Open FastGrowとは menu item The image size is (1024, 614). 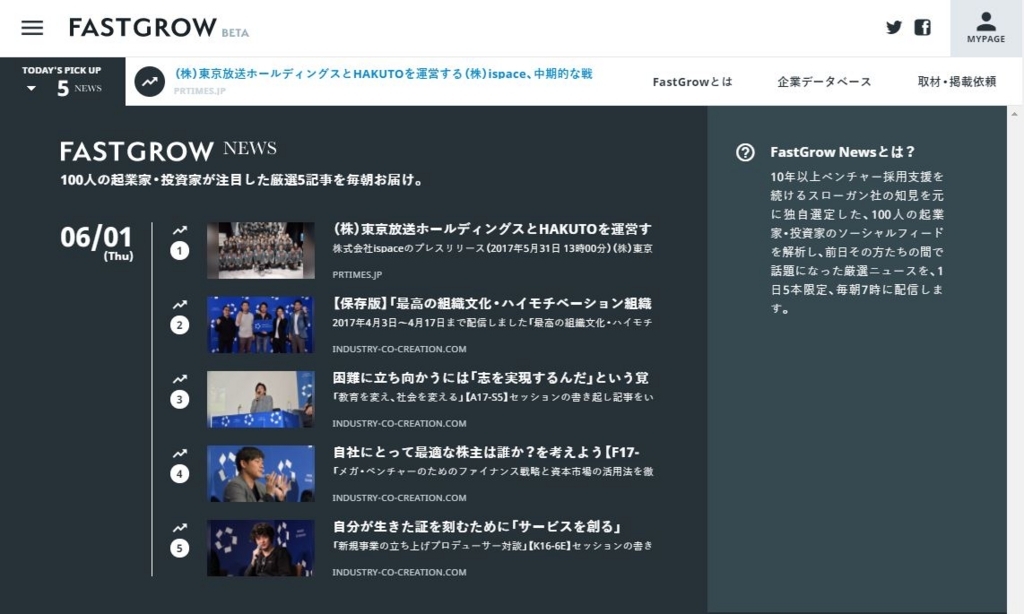click(x=692, y=82)
